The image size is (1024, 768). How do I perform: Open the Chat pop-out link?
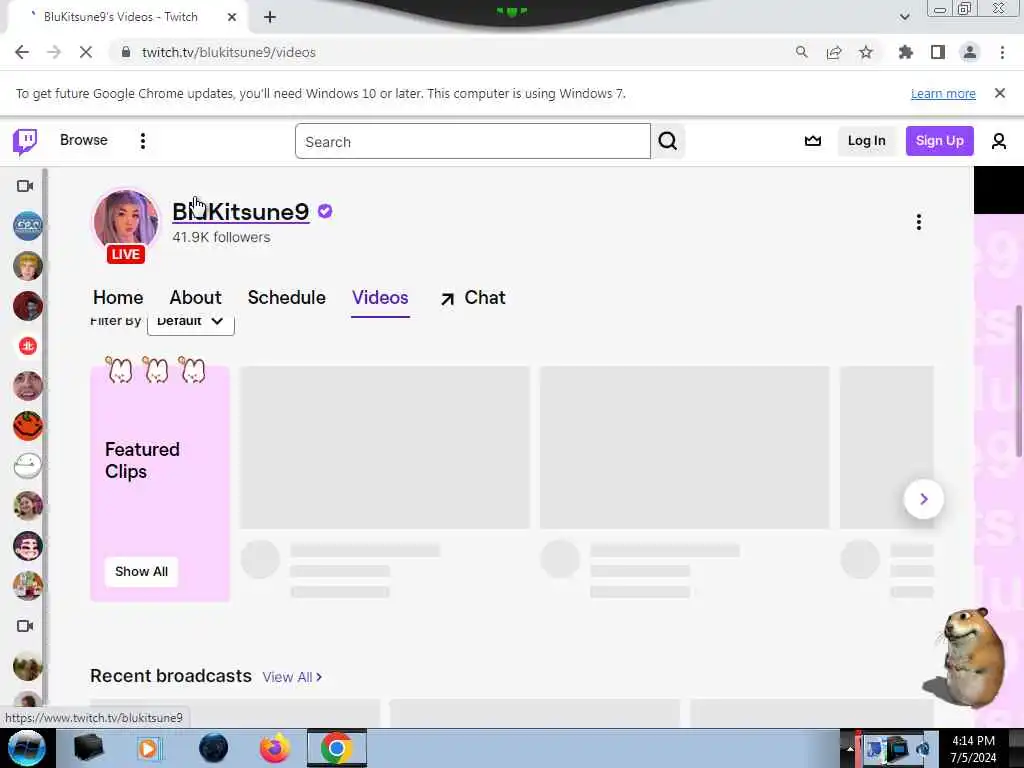(473, 298)
